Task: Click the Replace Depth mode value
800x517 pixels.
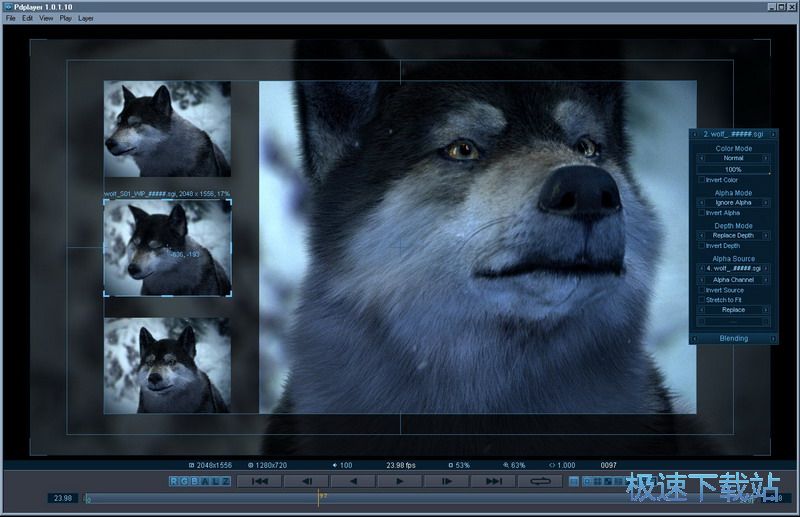Action: 733,235
